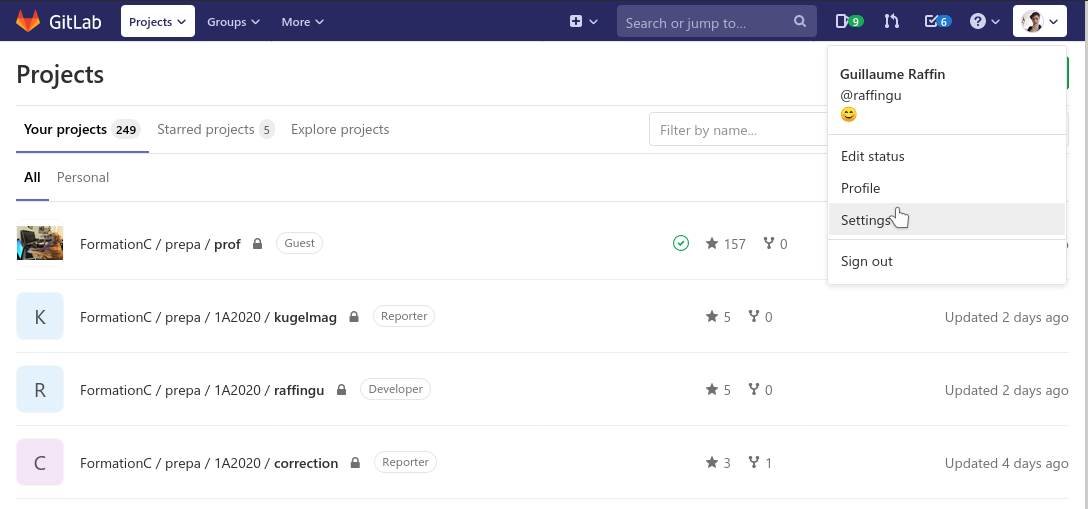Click the search magnifier icon
1088x509 pixels.
[x=800, y=21]
